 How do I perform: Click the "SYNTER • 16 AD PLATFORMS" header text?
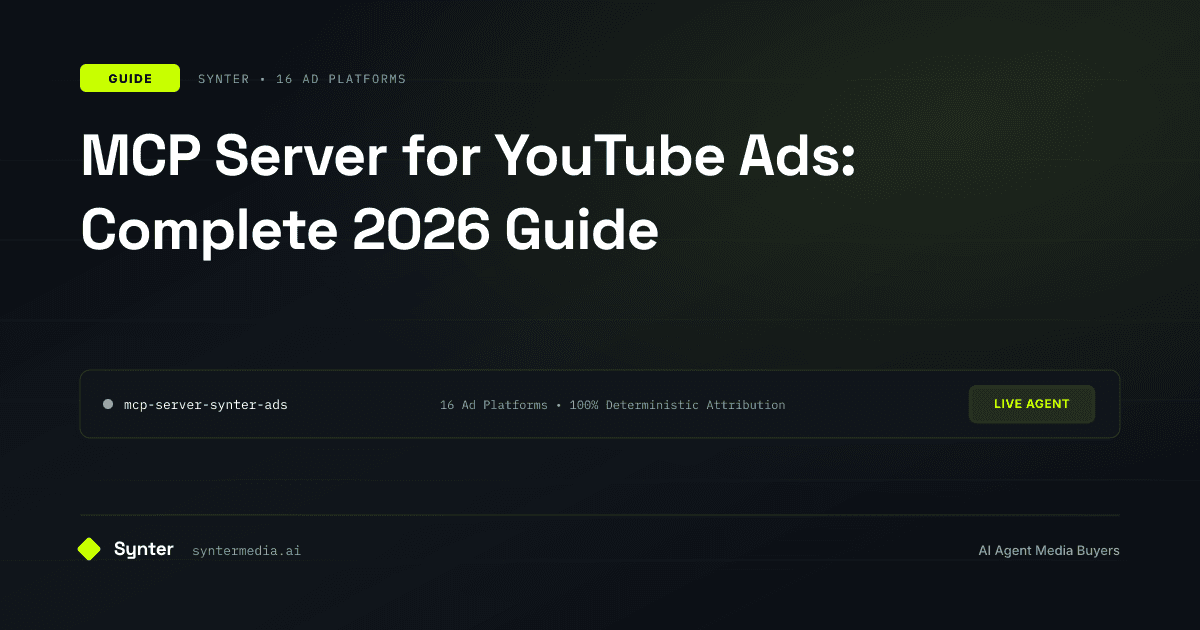(x=302, y=79)
